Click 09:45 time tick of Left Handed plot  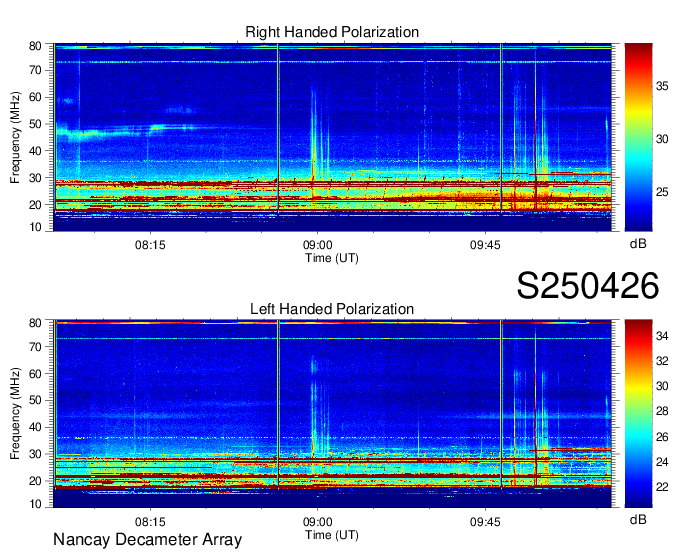point(485,522)
